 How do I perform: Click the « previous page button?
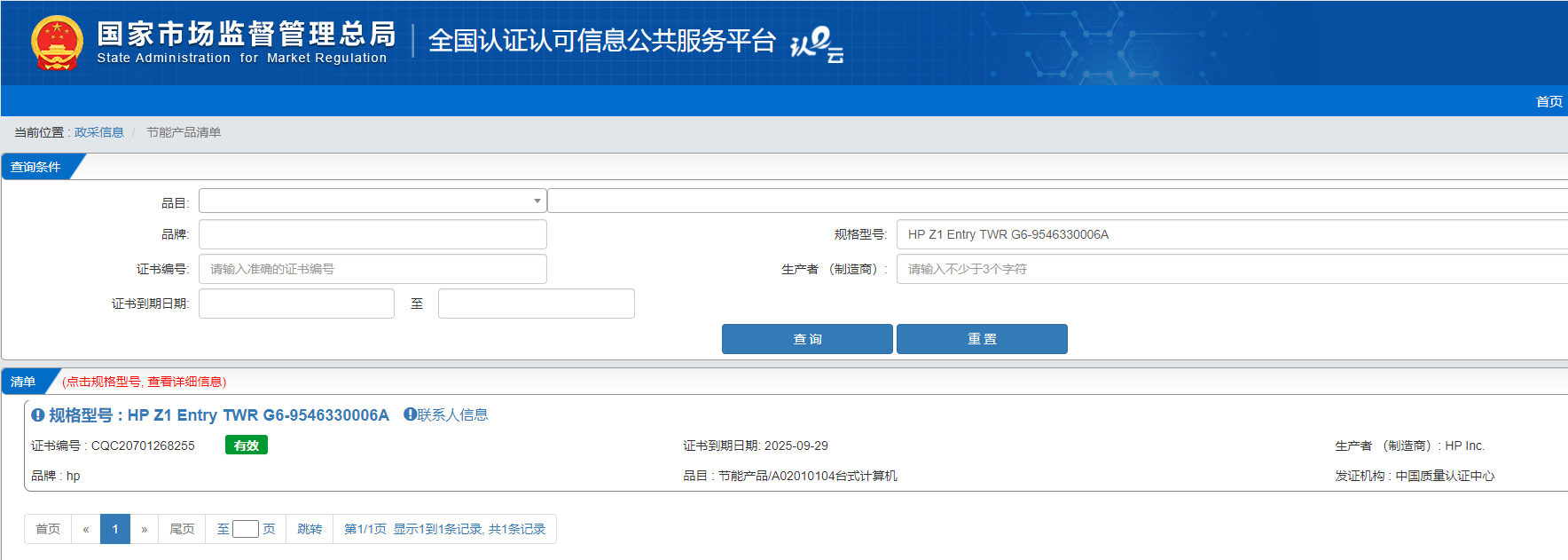tap(86, 529)
